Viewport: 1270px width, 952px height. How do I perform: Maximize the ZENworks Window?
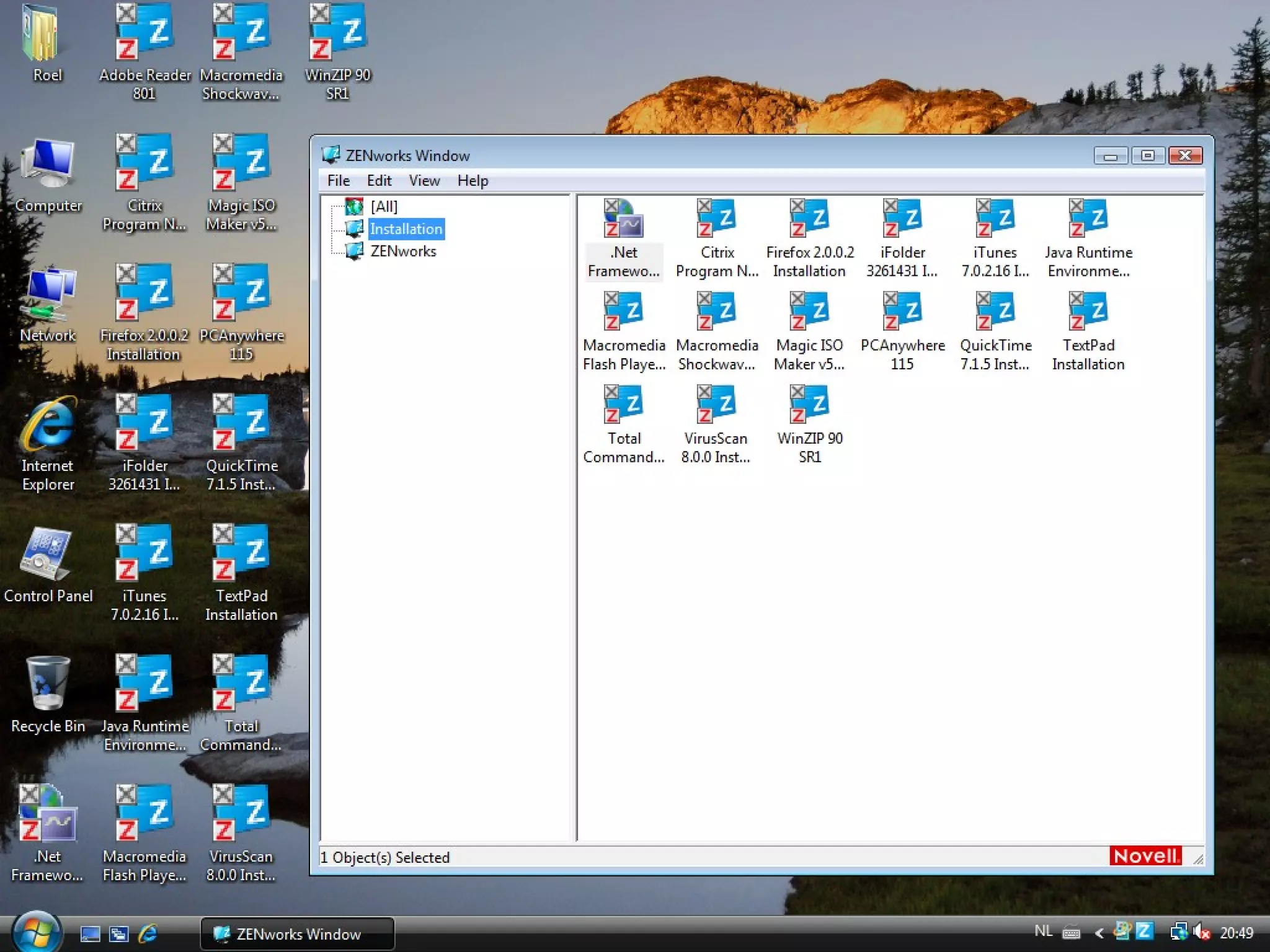pos(1148,156)
